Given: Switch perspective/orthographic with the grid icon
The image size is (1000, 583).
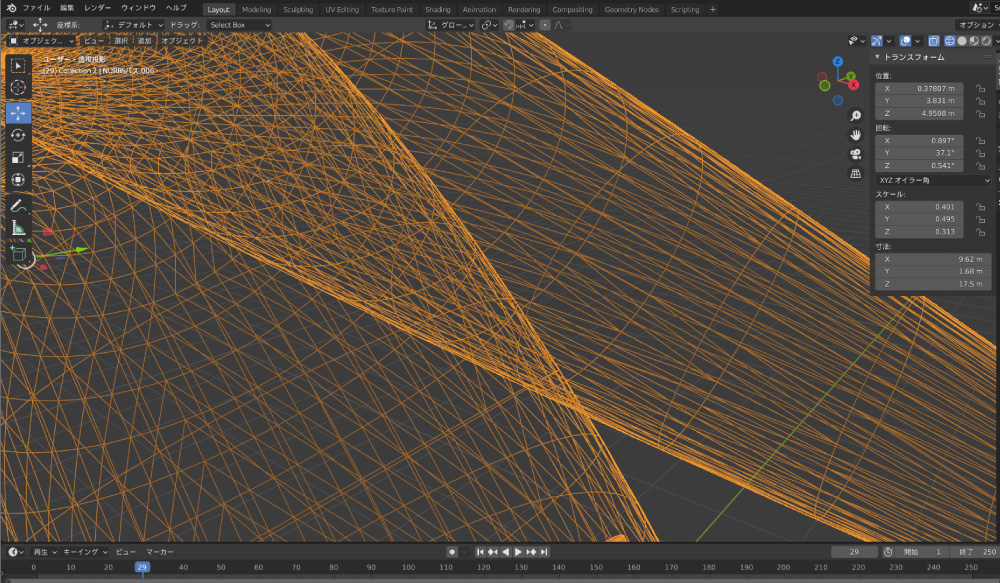Looking at the screenshot, I should coord(855,173).
